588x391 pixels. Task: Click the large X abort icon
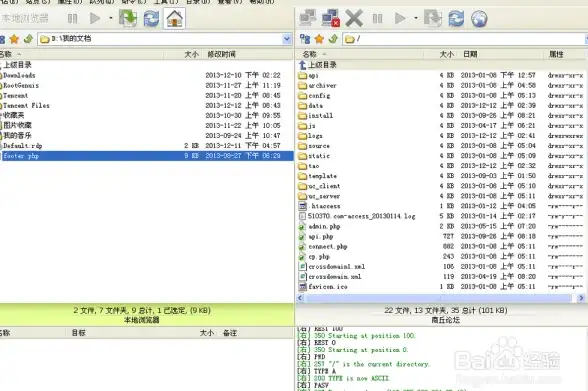click(x=354, y=18)
